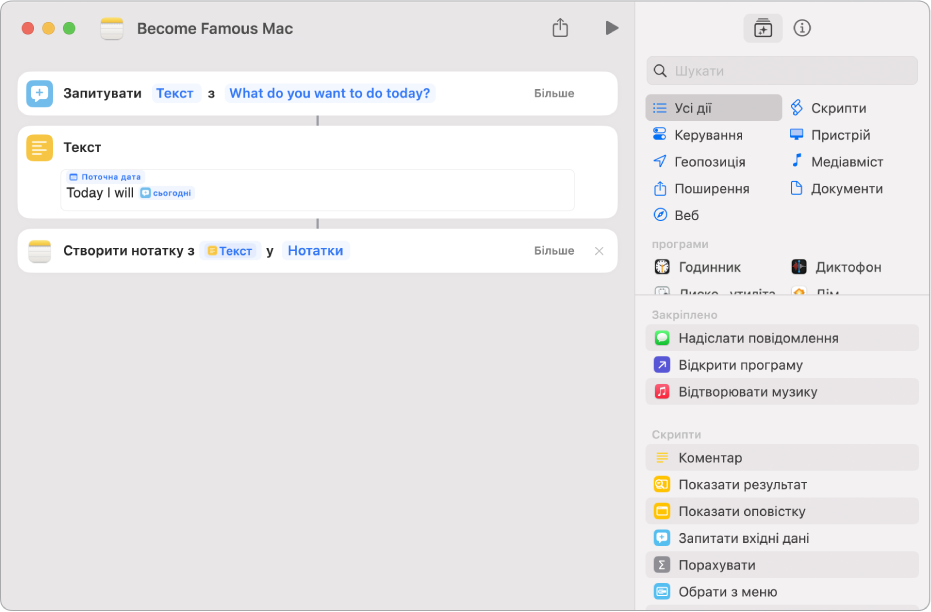Viewport: 931px width, 612px height.
Task: Click inside the 'Today I will' text field
Action: click(318, 190)
